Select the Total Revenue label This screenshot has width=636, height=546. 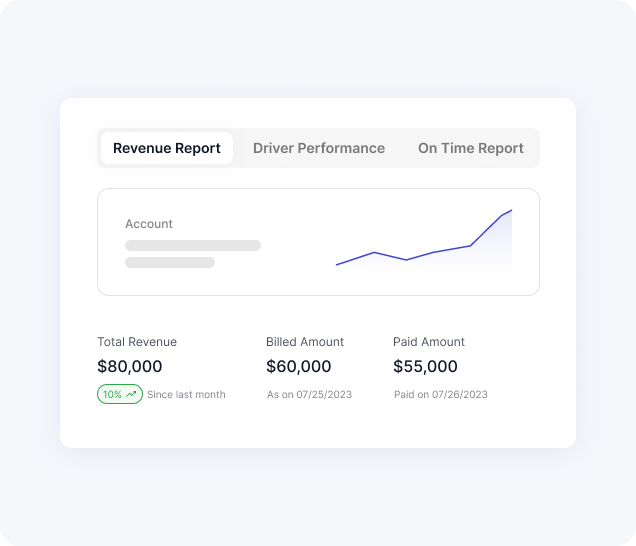tap(137, 342)
